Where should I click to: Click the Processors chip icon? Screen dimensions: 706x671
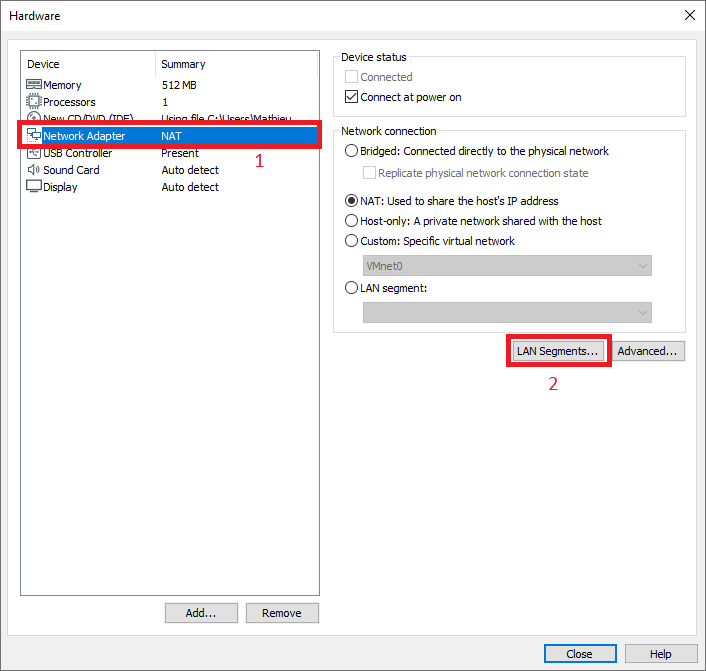pos(33,102)
